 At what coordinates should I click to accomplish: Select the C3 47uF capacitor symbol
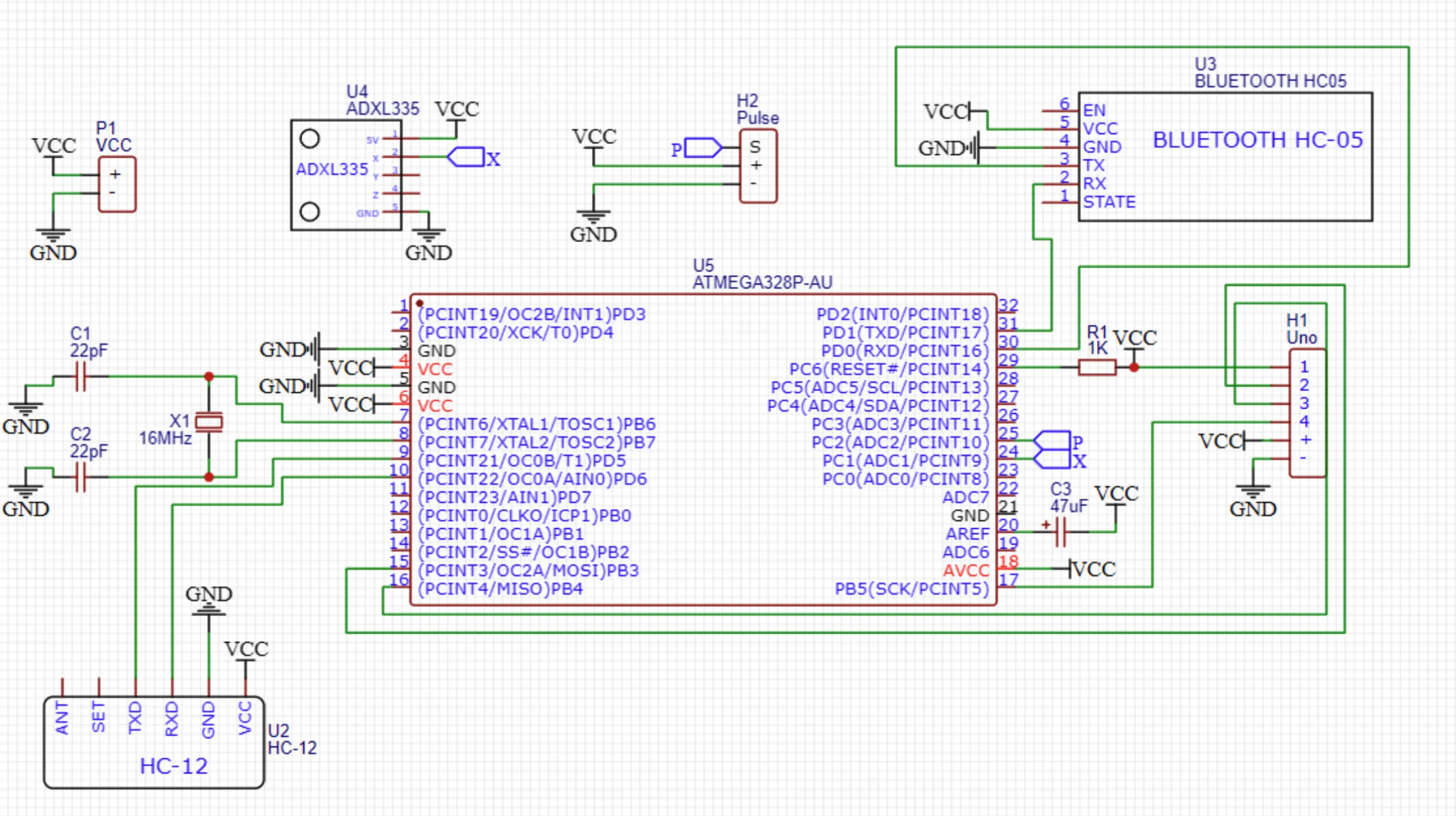(1060, 532)
